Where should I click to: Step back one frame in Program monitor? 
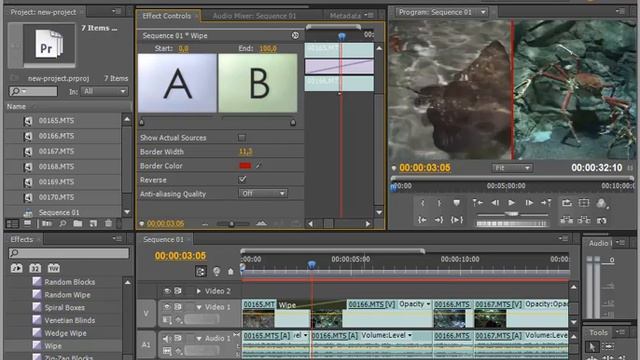(x=495, y=202)
